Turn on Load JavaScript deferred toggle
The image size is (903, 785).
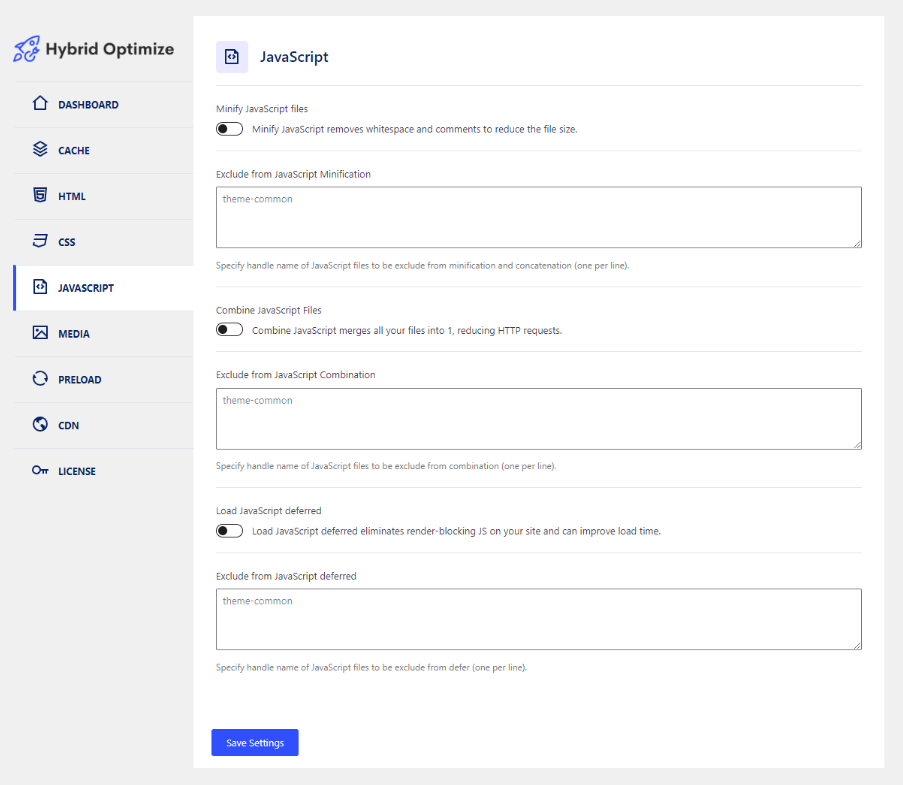click(229, 531)
